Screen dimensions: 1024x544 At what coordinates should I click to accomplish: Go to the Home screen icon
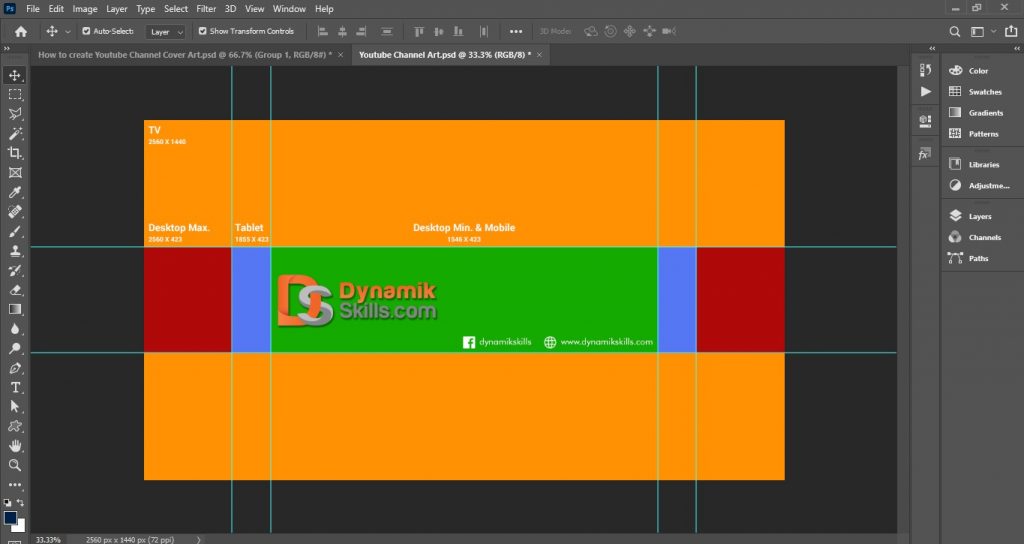[21, 31]
